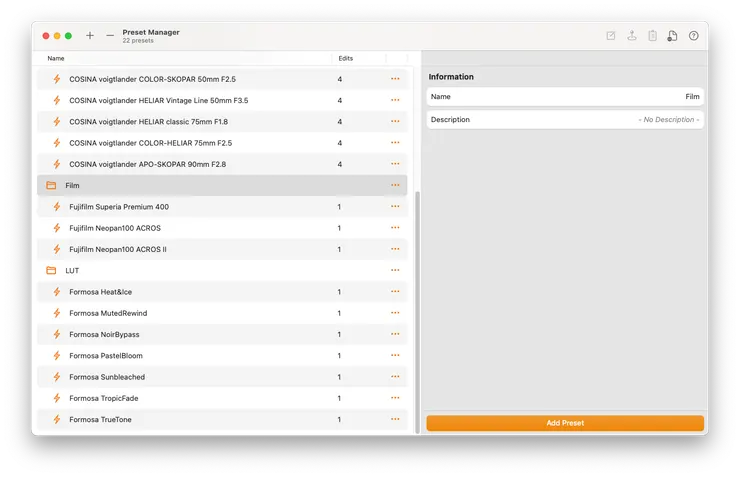Open more options for the Film folder
Image resolution: width=740 pixels, height=477 pixels.
point(395,185)
